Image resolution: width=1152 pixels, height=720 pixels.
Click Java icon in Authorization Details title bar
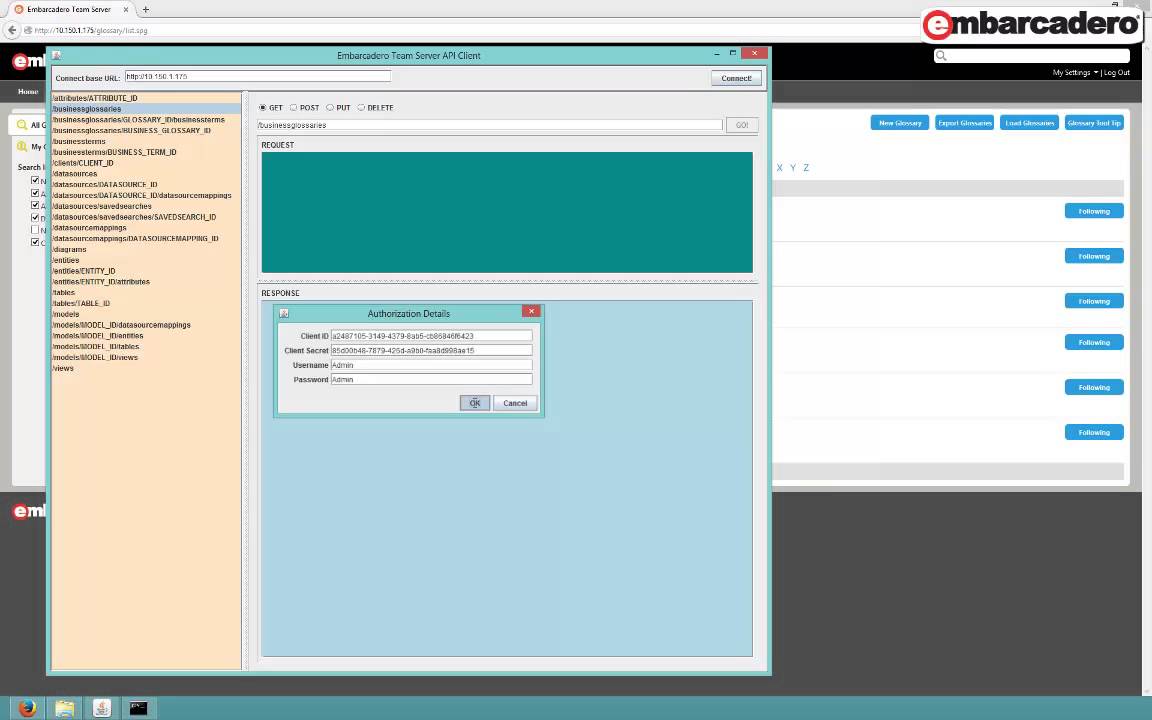click(x=284, y=314)
